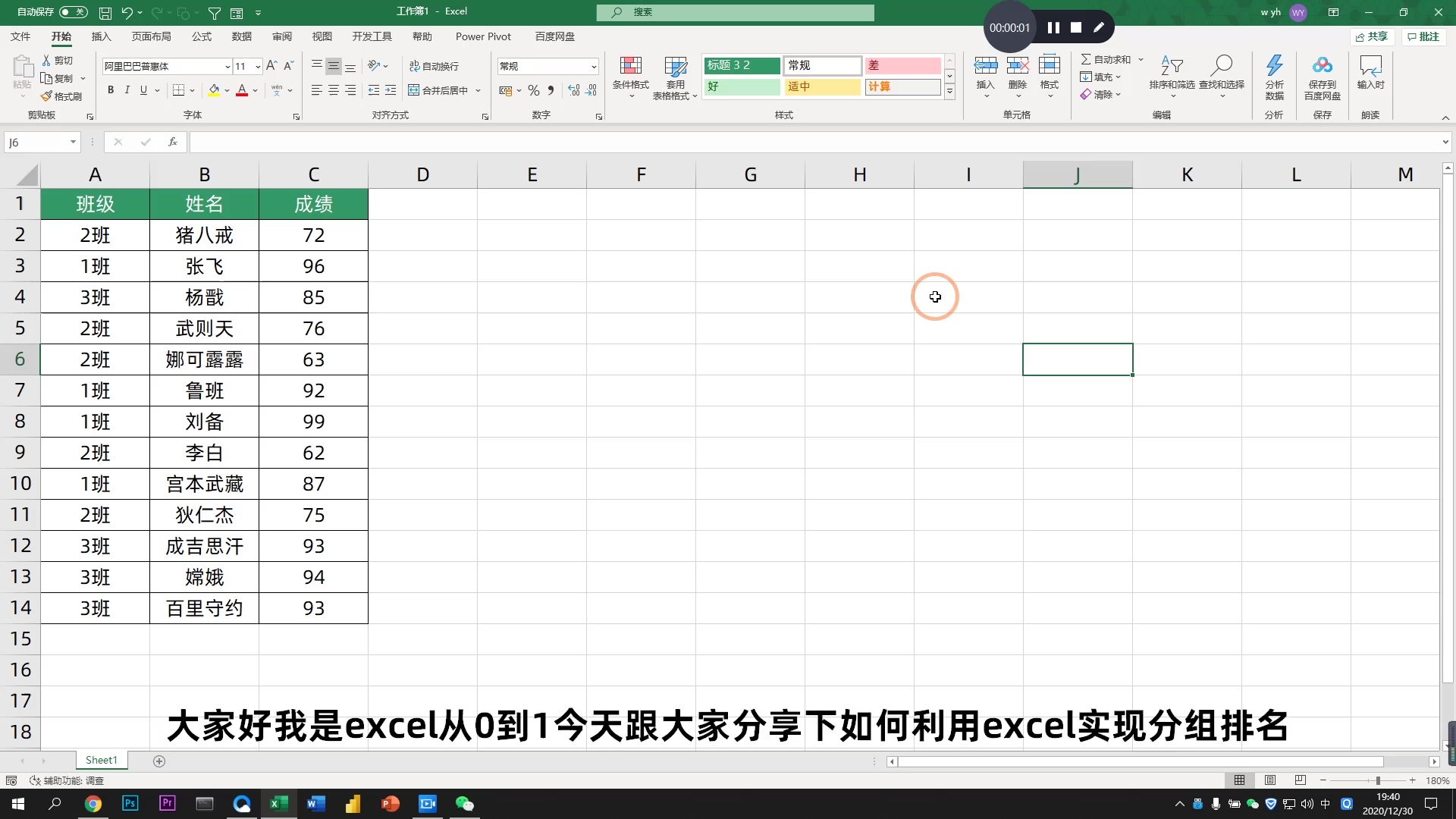Switch to the 插入 (Insert) tab
This screenshot has width=1456, height=819.
coord(101,36)
